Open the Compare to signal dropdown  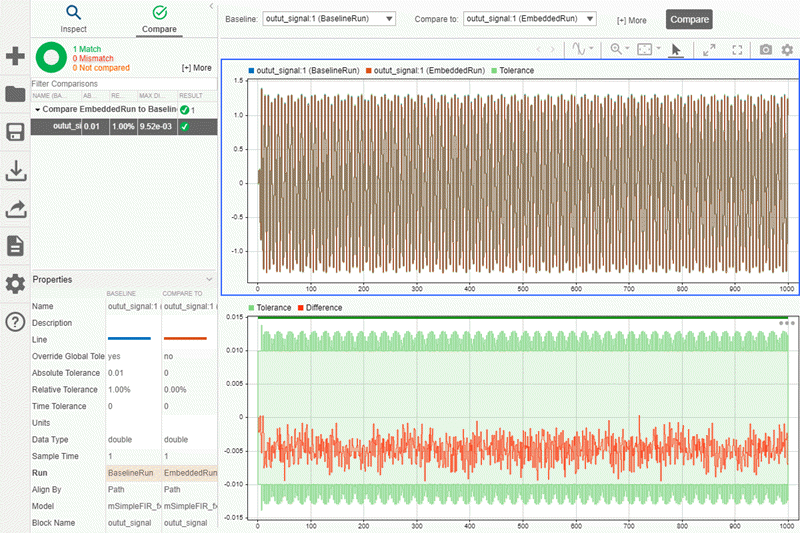(531, 18)
